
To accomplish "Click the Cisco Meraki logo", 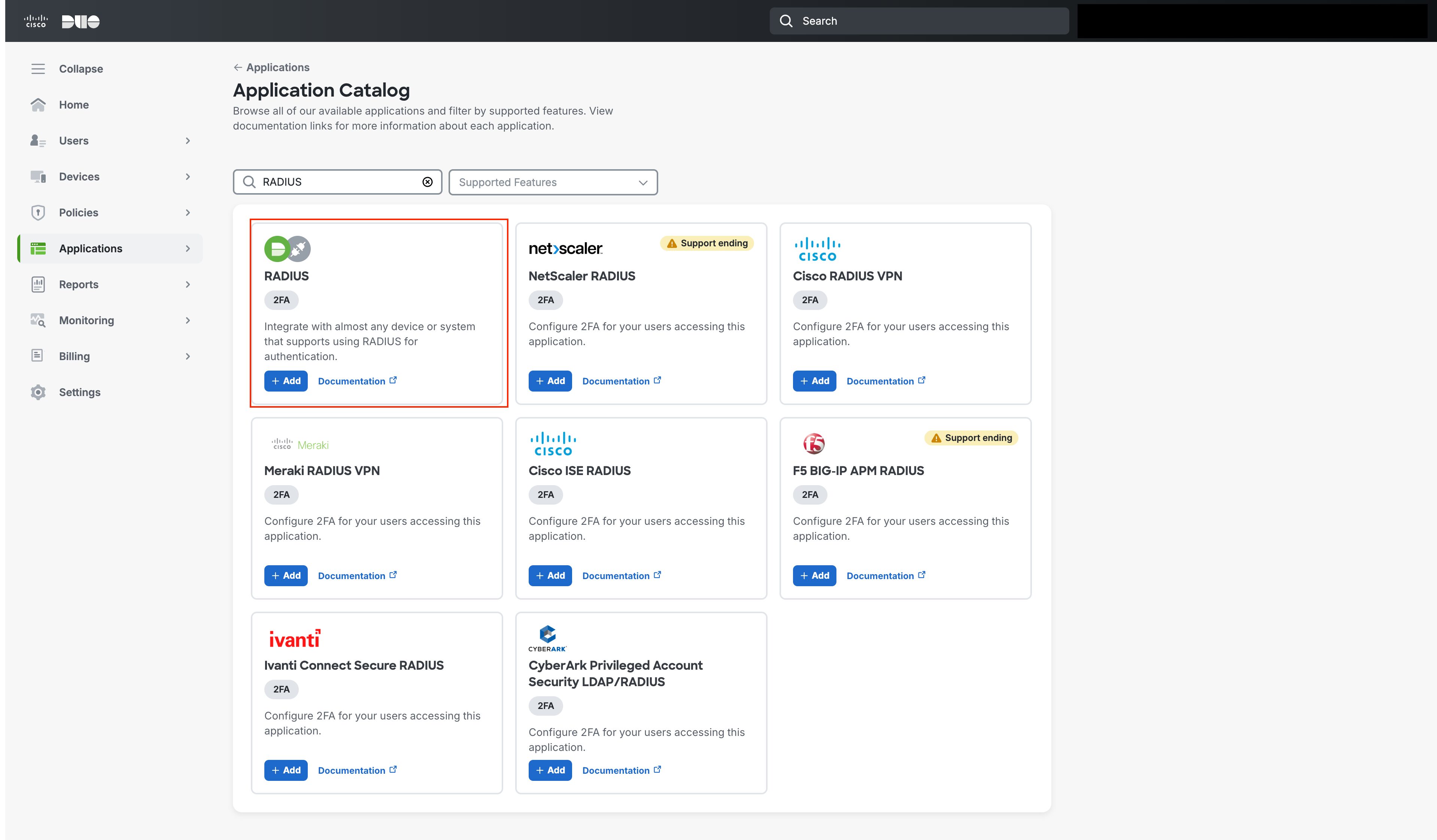I will (301, 444).
